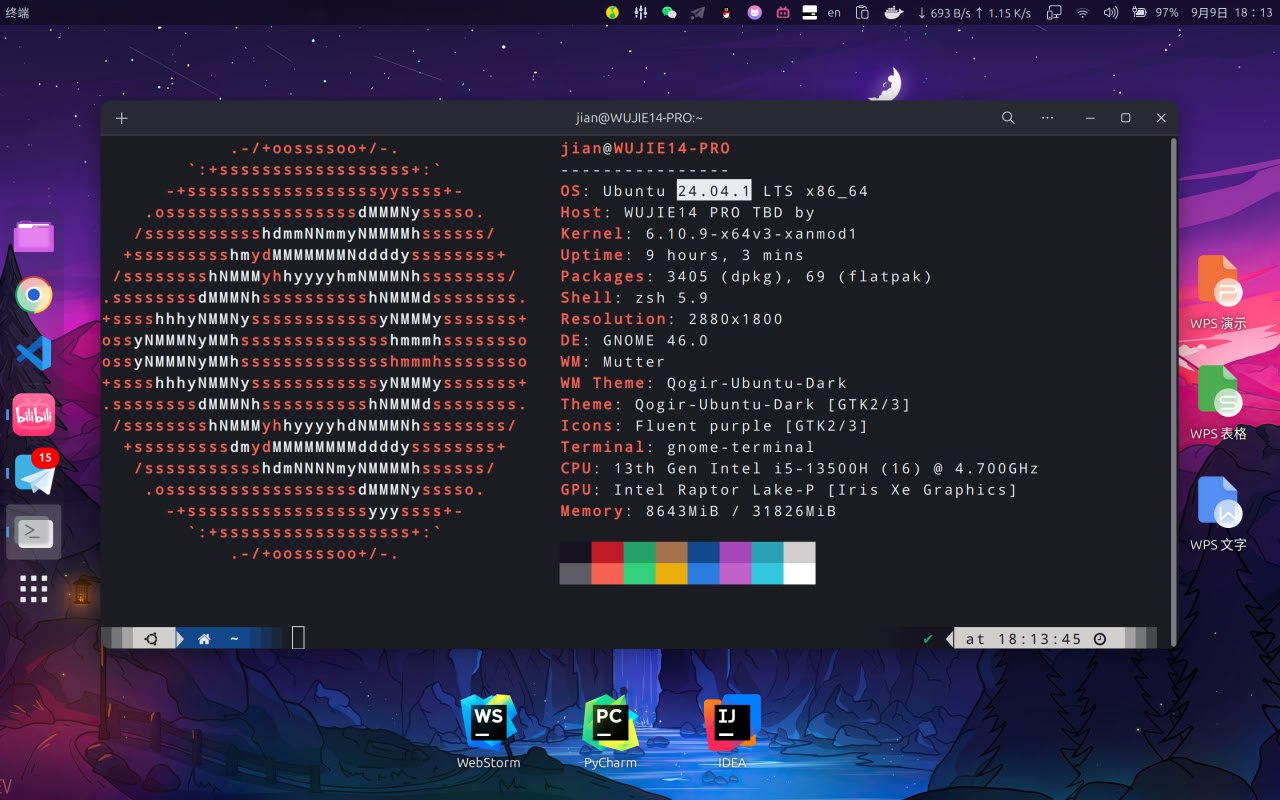
Task: Open WPS 演示 desktop icon
Action: point(1218,285)
